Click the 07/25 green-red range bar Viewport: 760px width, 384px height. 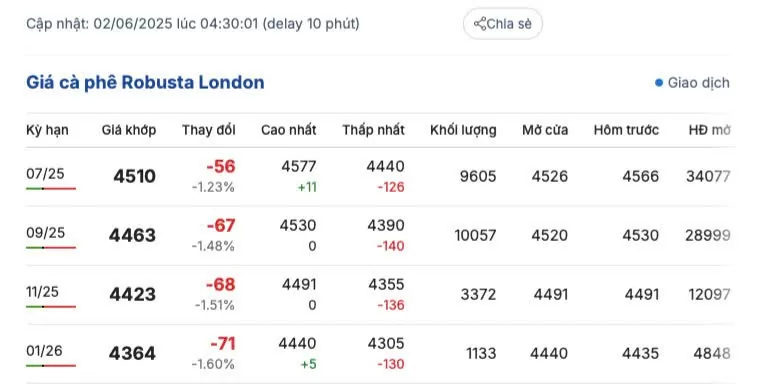tap(51, 188)
